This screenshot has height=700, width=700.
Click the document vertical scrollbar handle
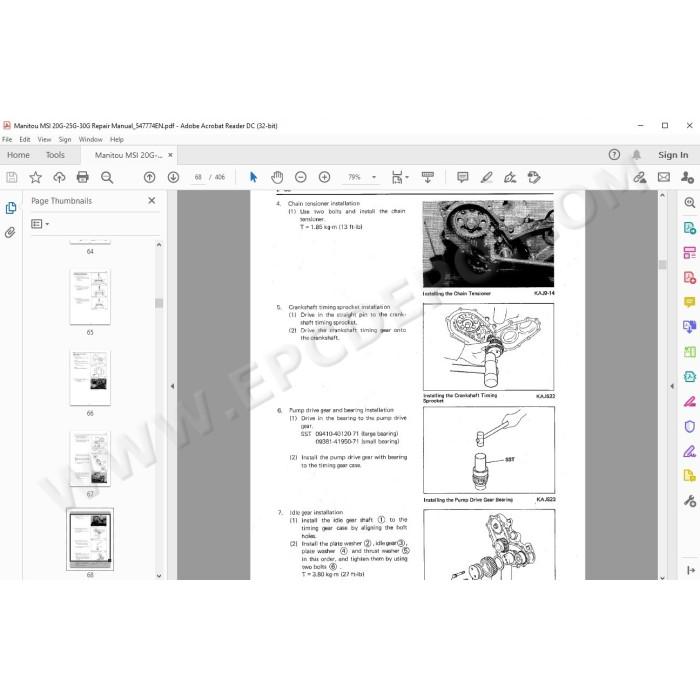662,265
